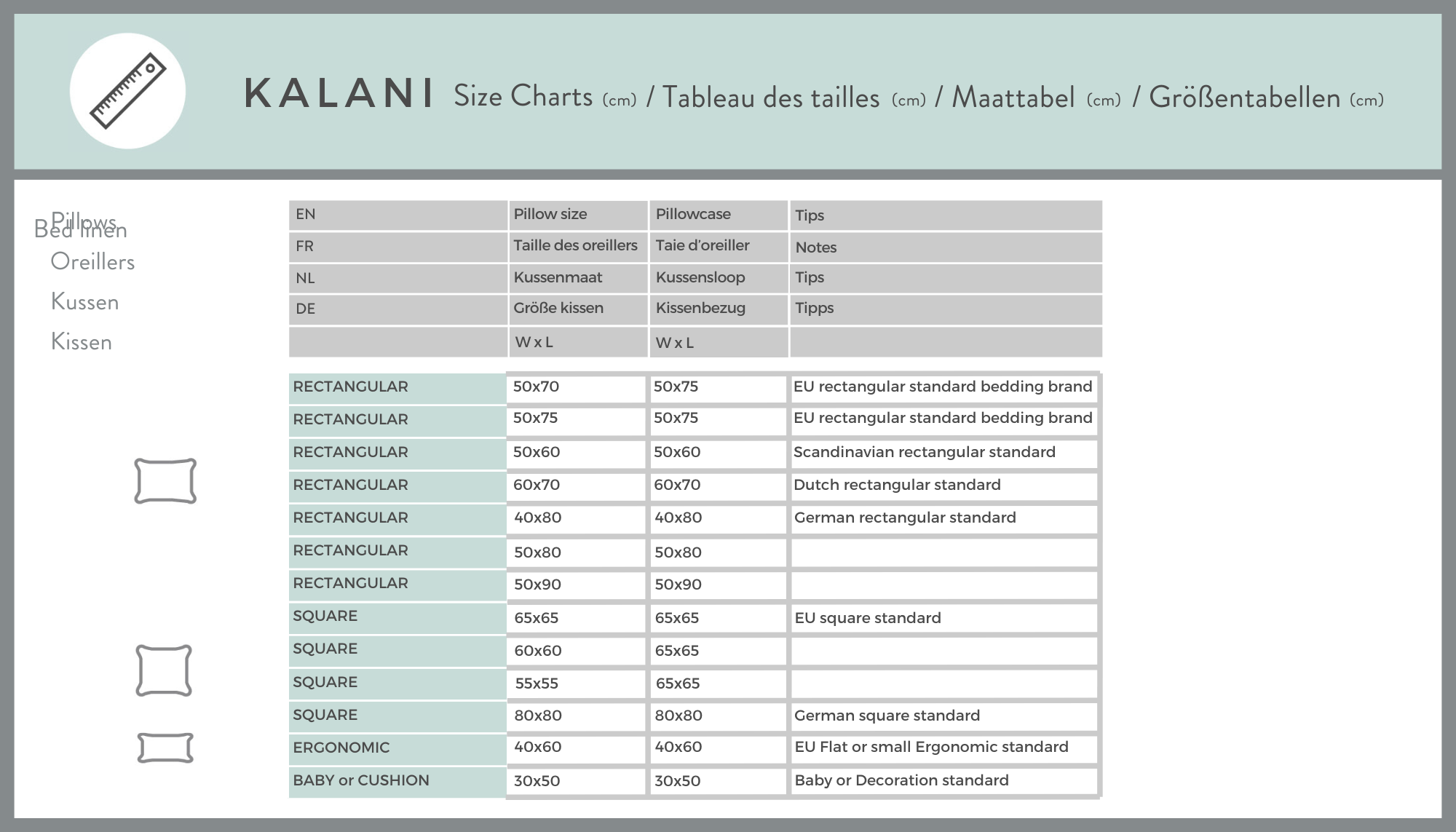The height and width of the screenshot is (832, 1456).
Task: Click the 50x75 pillow size cell
Action: tap(576, 421)
